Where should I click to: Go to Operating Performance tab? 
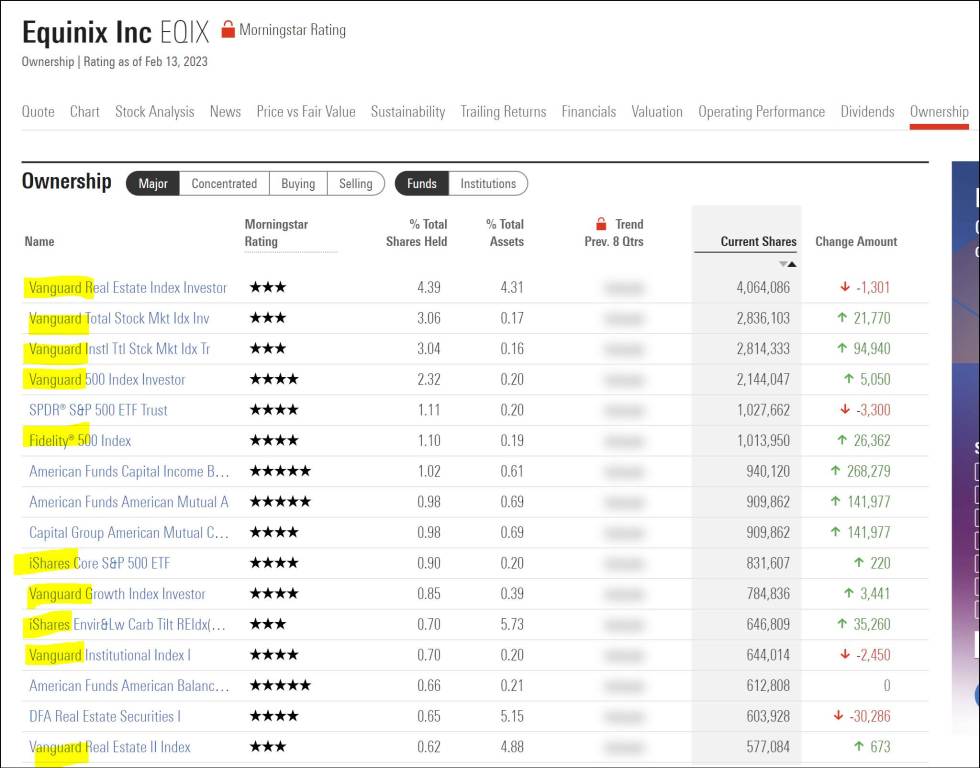coord(761,112)
